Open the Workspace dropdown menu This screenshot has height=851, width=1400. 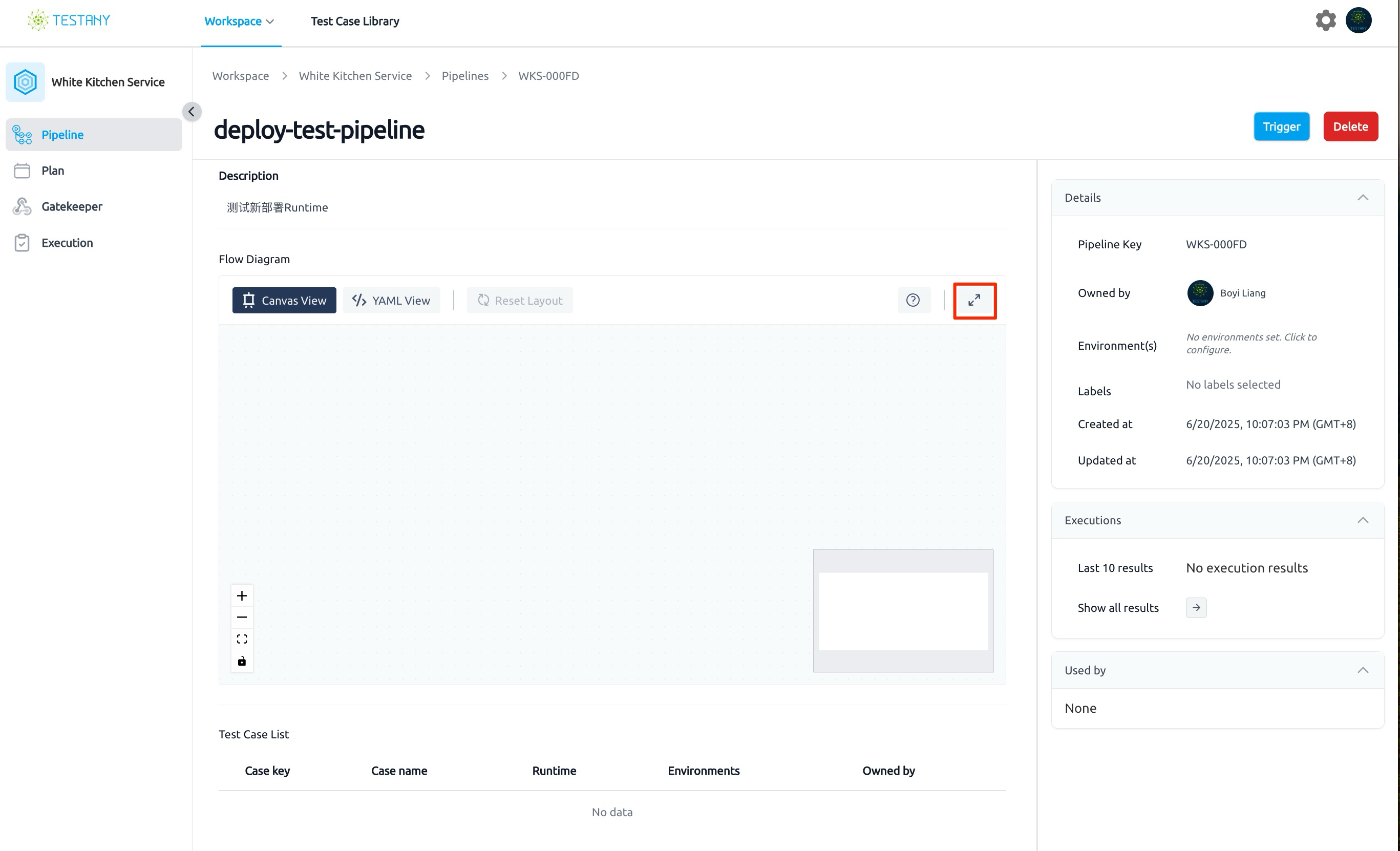coord(239,22)
